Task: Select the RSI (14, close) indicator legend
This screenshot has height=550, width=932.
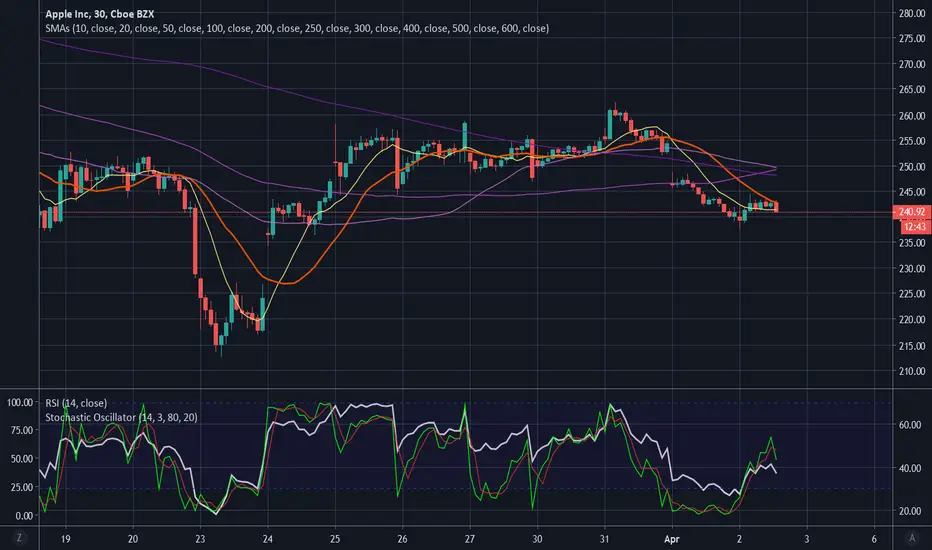Action: [76, 403]
